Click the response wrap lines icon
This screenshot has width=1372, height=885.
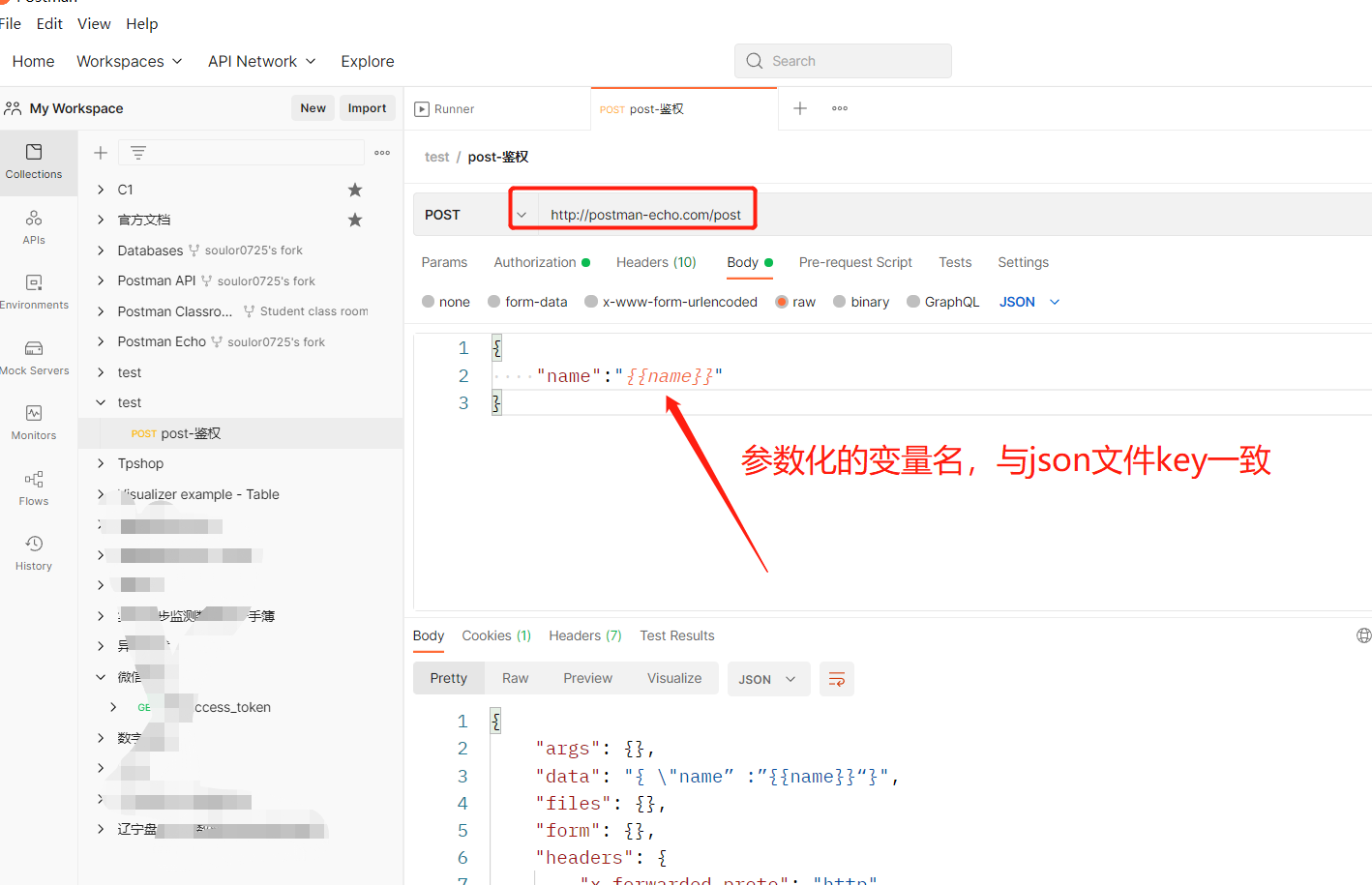click(x=837, y=679)
